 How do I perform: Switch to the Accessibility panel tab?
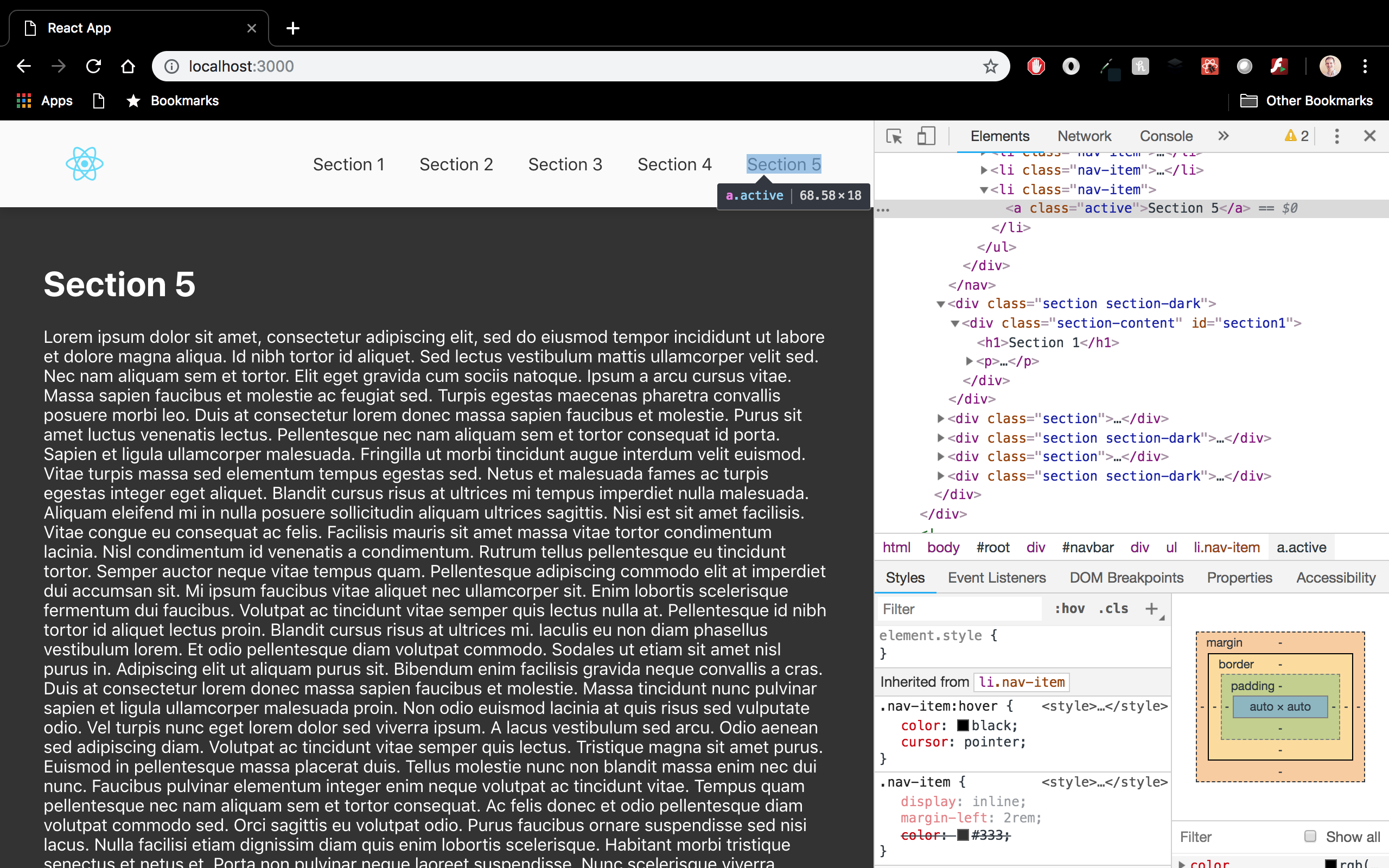(1337, 577)
